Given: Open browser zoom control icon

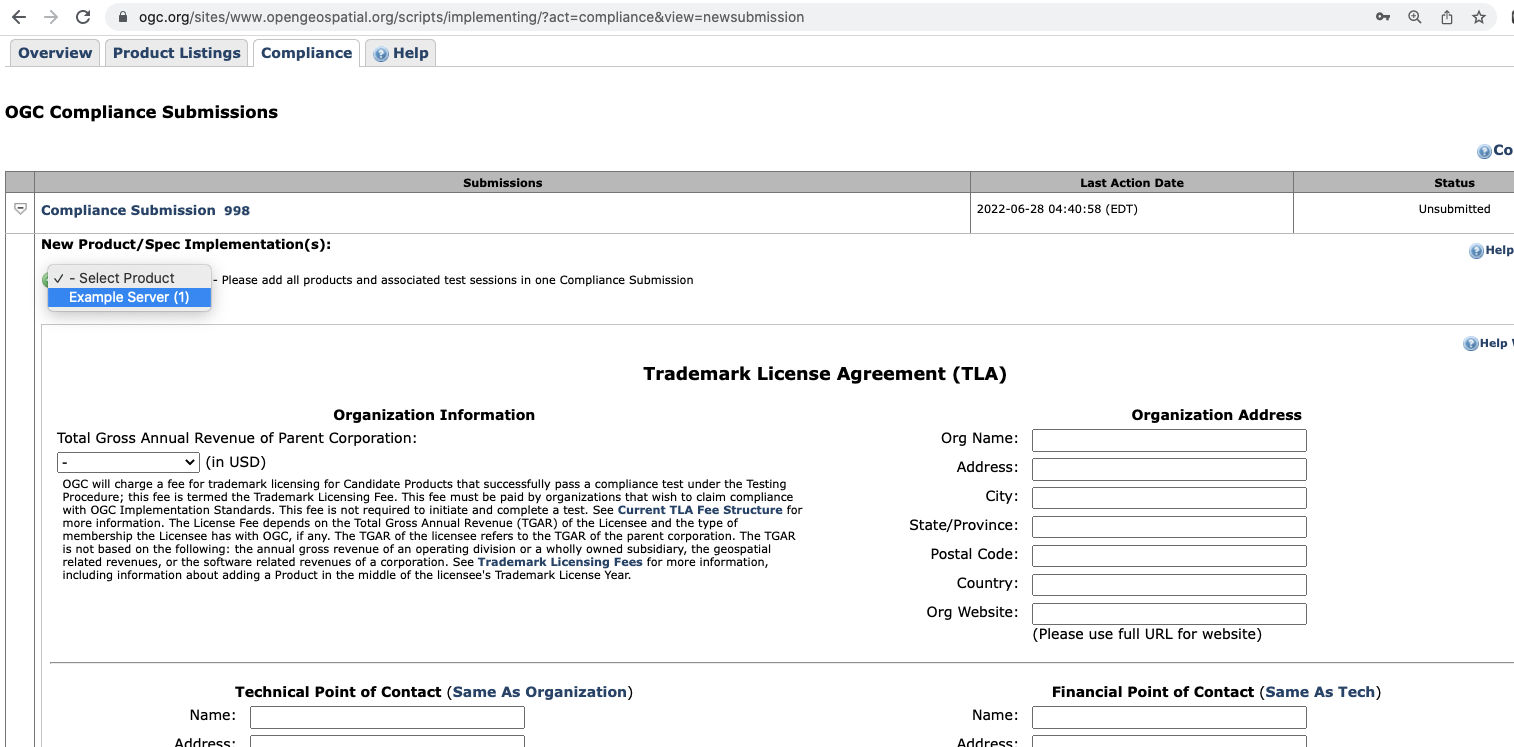Looking at the screenshot, I should [1415, 17].
